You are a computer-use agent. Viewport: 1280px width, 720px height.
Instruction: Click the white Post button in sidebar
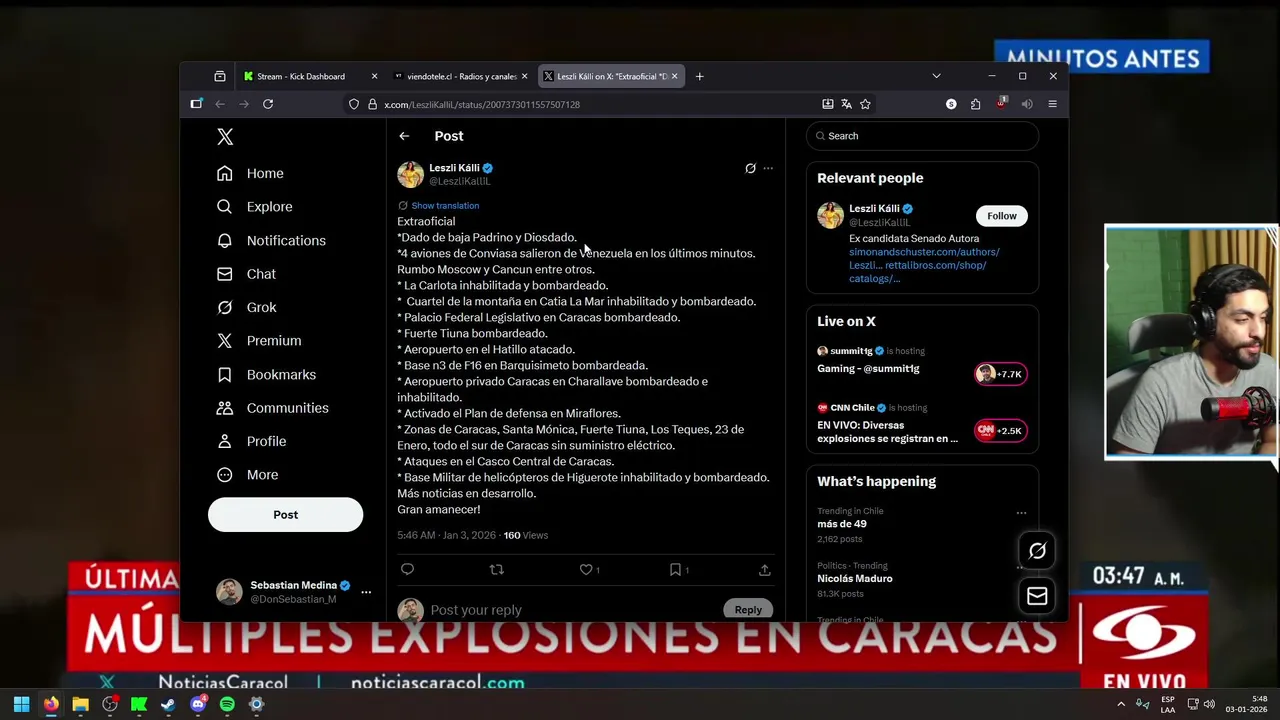(x=285, y=514)
